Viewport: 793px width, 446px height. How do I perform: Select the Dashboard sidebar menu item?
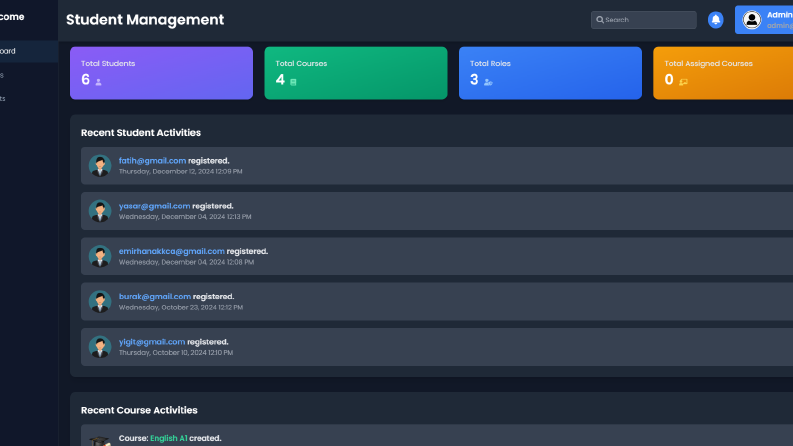coord(29,51)
